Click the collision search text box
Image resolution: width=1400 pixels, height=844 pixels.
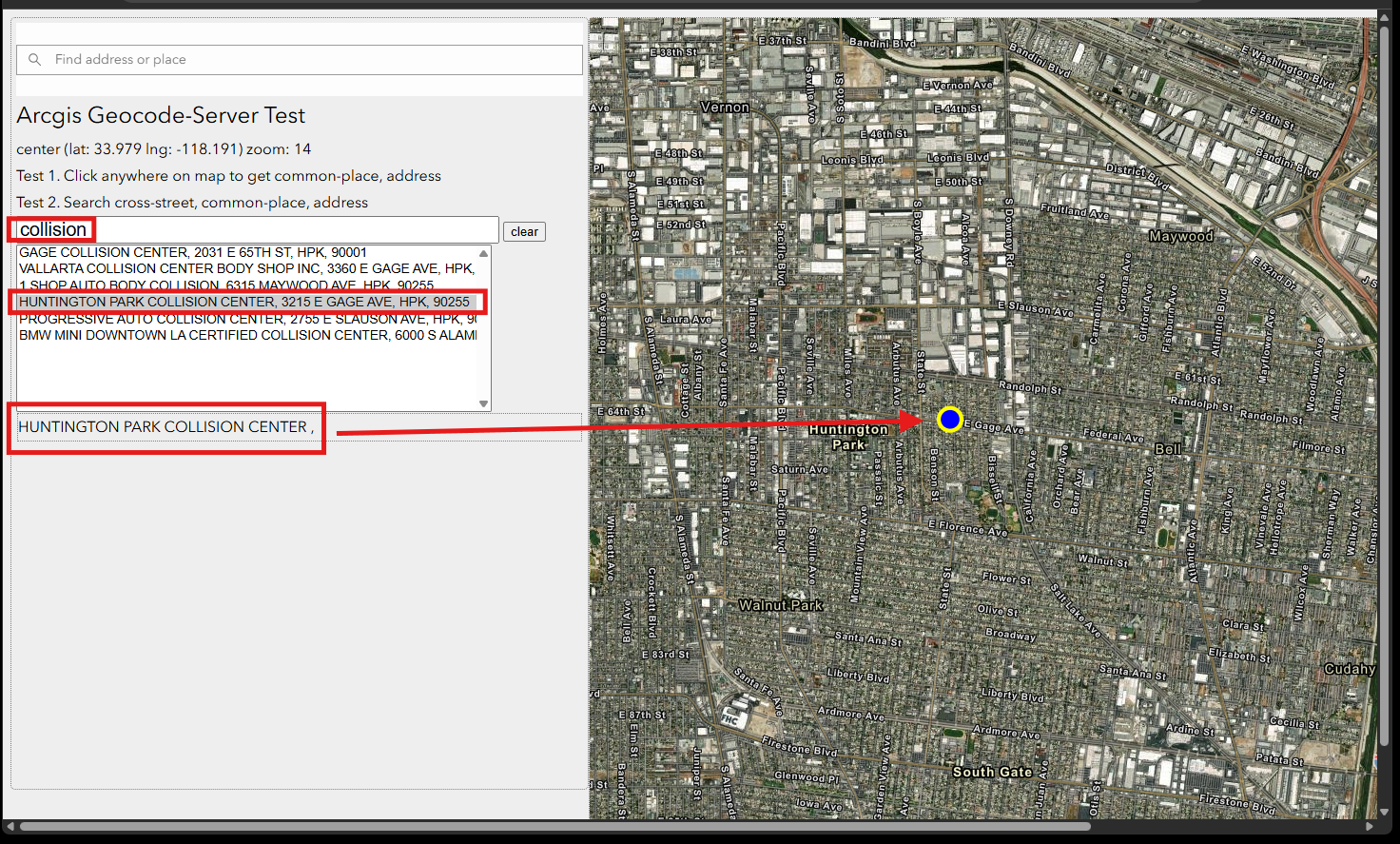pyautogui.click(x=257, y=229)
